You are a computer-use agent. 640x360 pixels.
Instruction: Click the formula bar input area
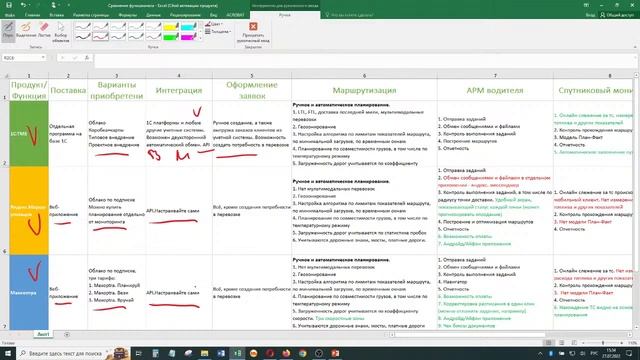(365, 60)
